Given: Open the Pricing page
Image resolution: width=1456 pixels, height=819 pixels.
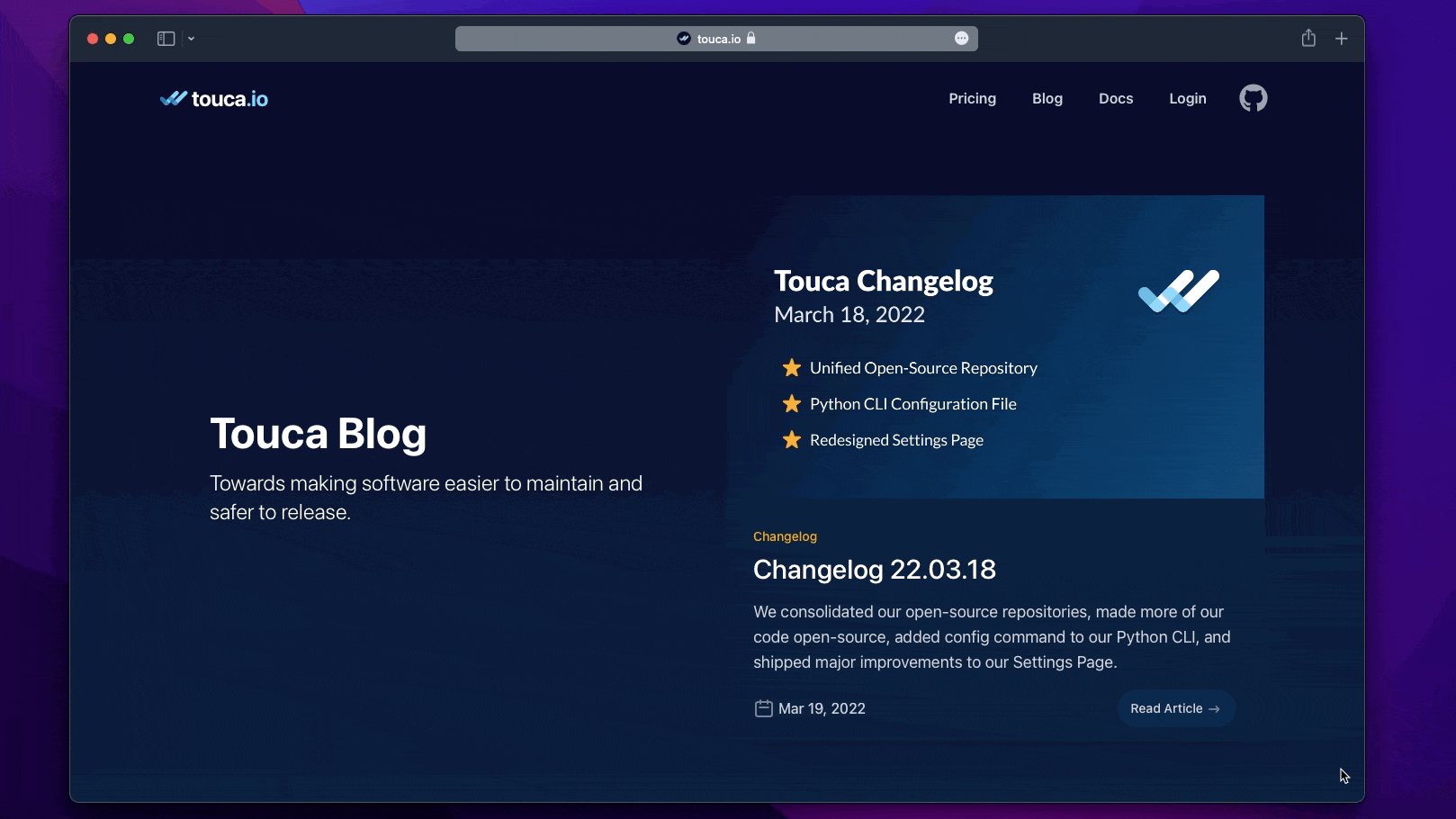Looking at the screenshot, I should pyautogui.click(x=972, y=98).
